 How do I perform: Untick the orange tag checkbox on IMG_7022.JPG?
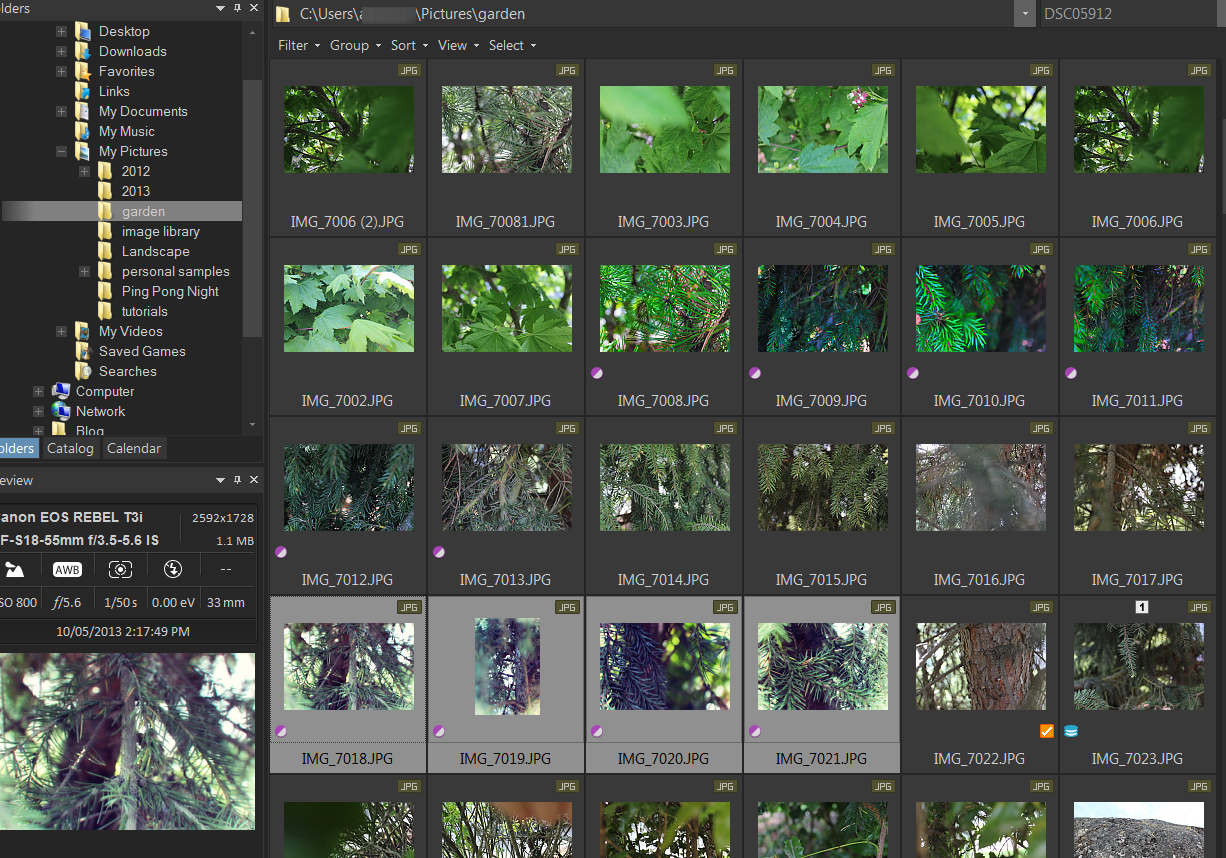pyautogui.click(x=1047, y=731)
